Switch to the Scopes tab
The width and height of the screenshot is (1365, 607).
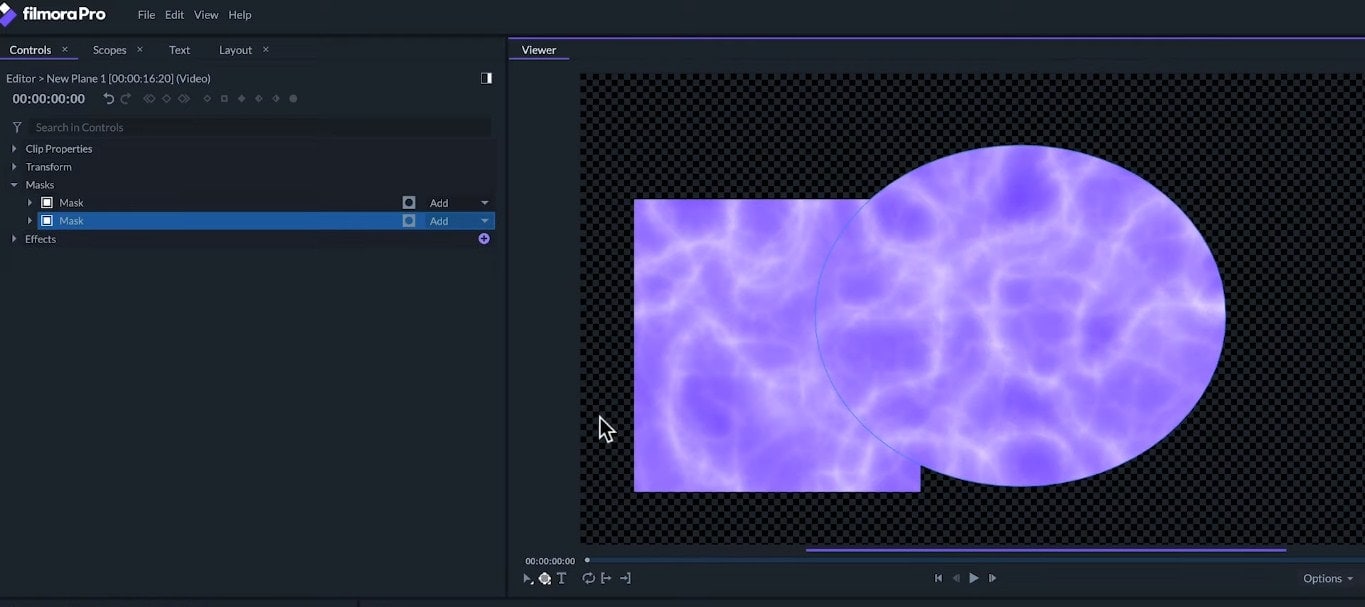(110, 50)
